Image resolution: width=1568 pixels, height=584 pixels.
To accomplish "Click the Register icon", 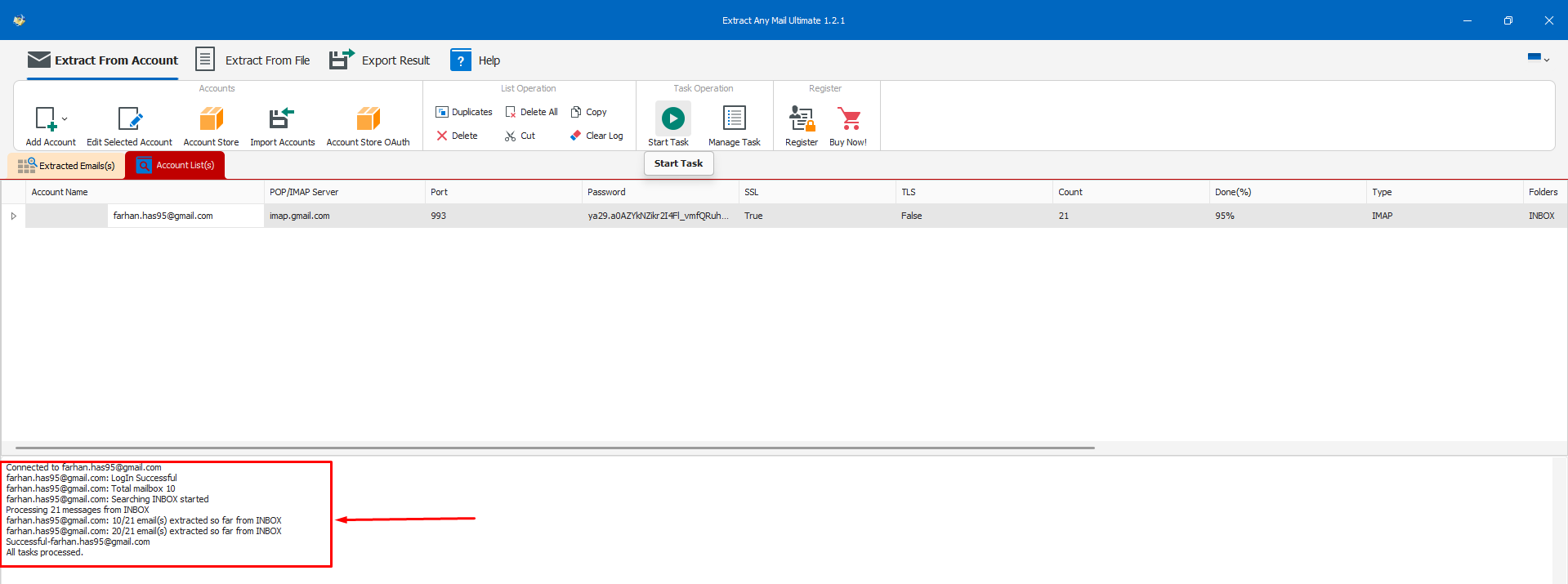I will (x=801, y=119).
